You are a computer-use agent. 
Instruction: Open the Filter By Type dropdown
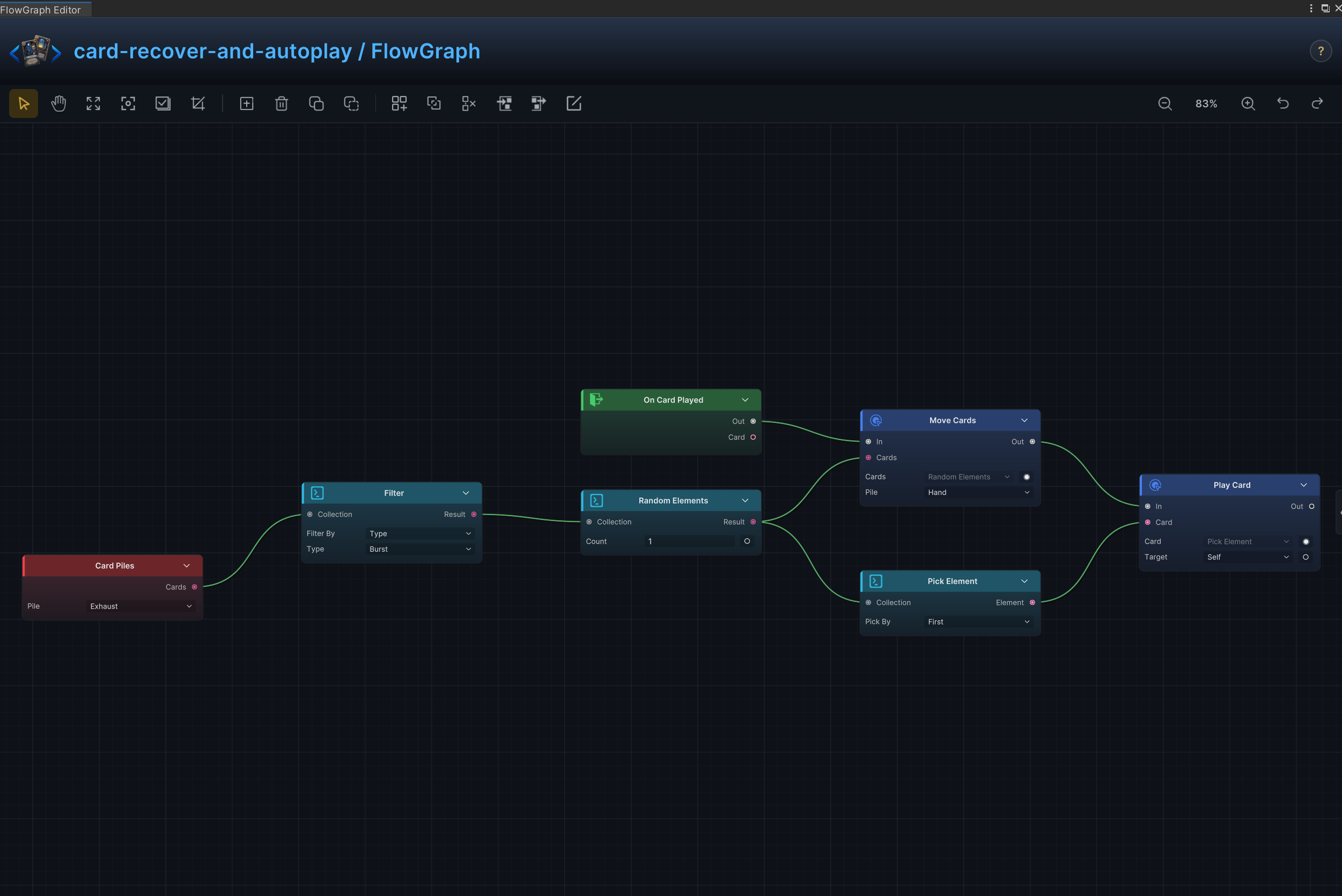420,533
